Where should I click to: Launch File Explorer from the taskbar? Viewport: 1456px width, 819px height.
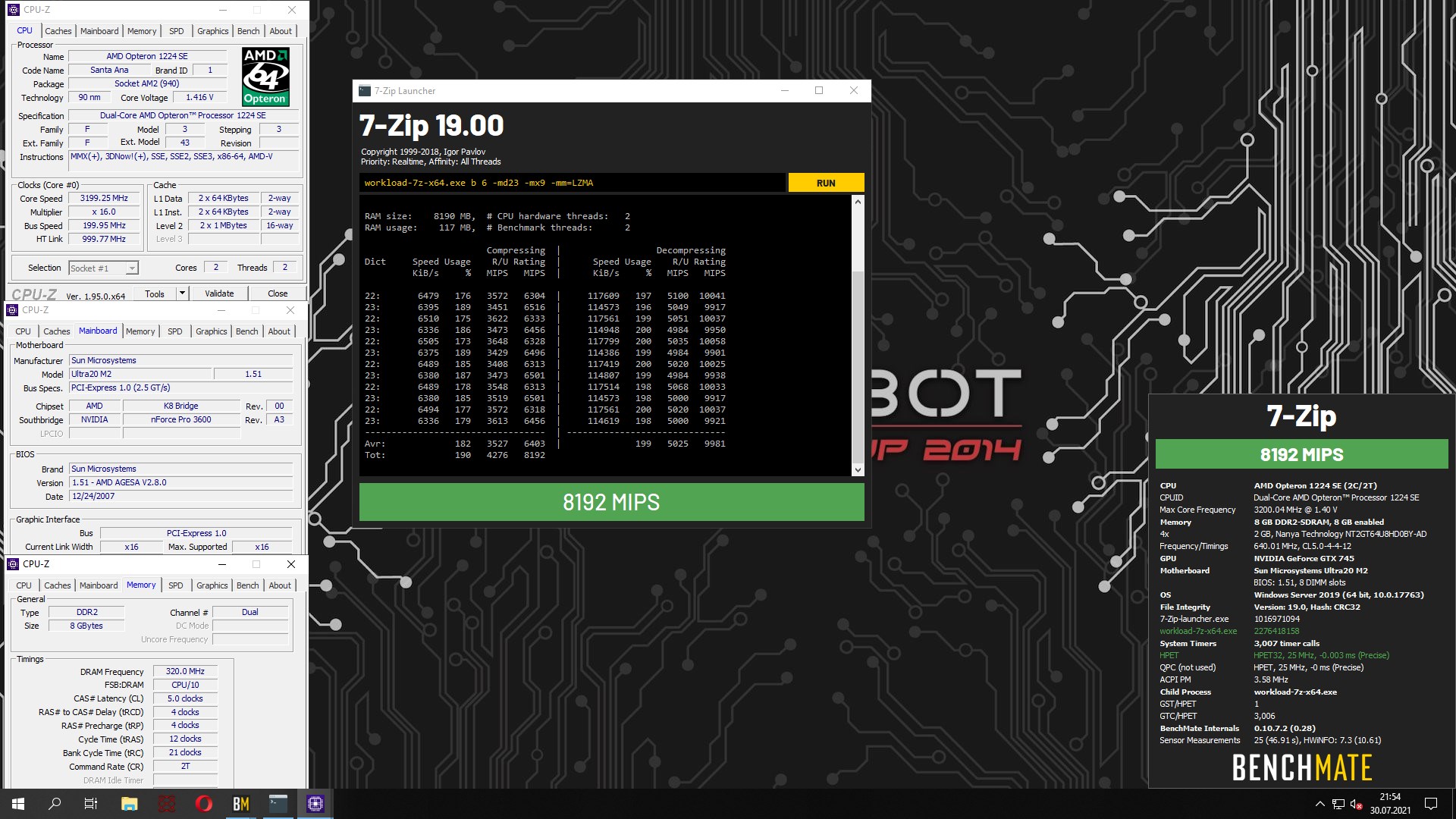point(129,804)
